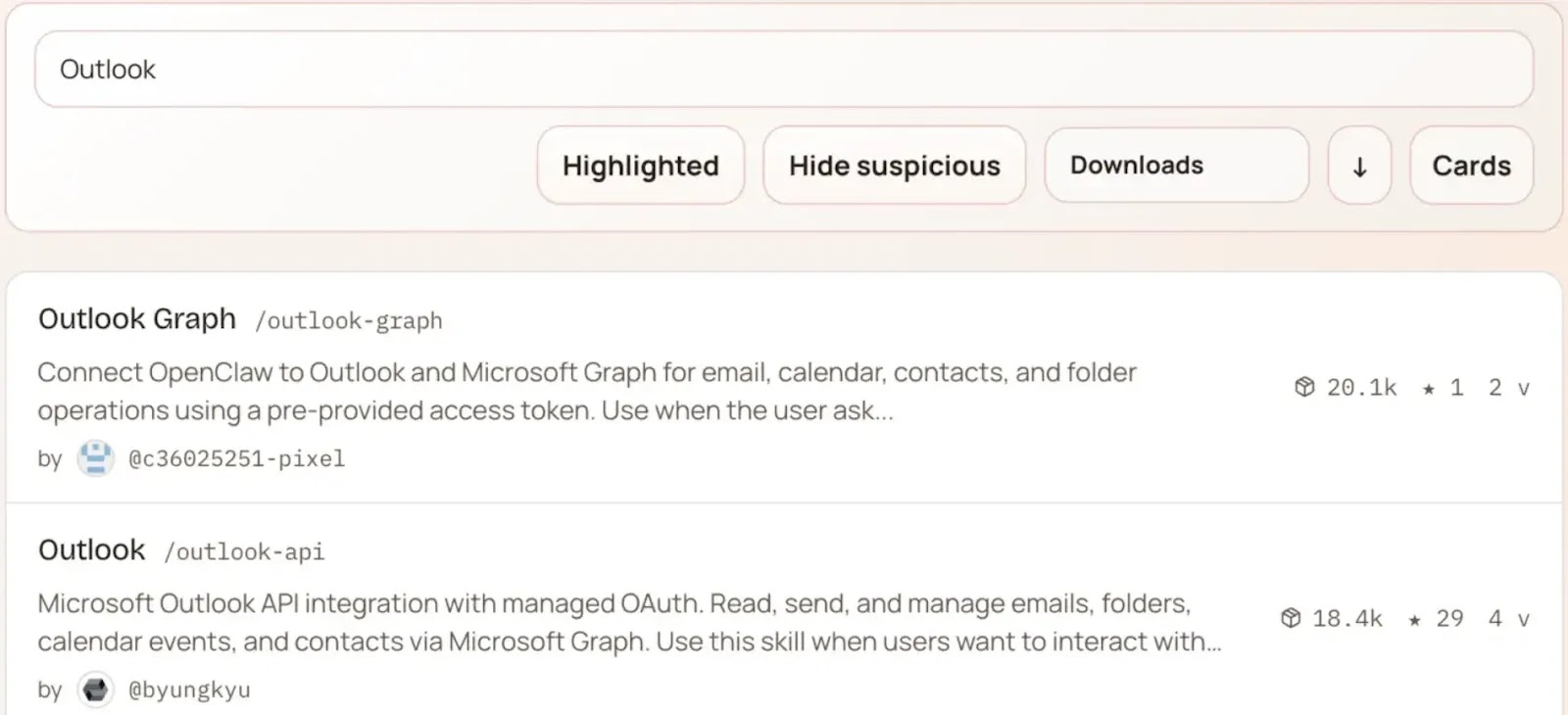Click the byungkyu profile avatar

[x=95, y=690]
